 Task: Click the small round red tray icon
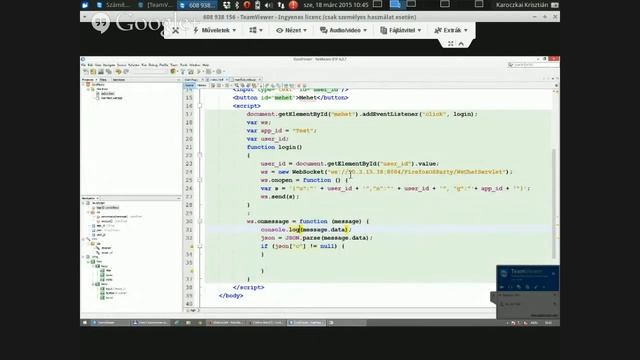click(247, 5)
